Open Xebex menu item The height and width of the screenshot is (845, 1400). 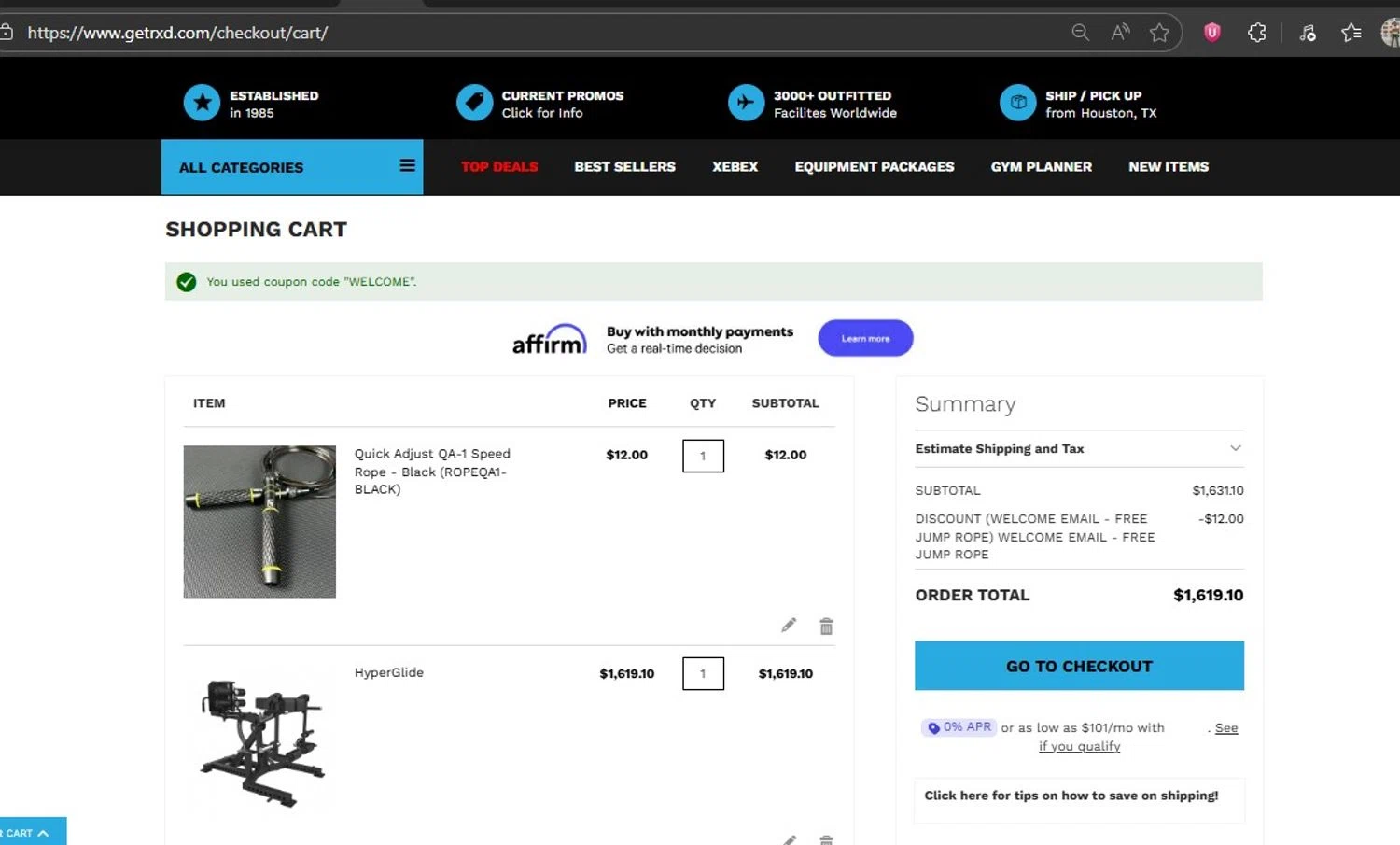click(x=735, y=166)
